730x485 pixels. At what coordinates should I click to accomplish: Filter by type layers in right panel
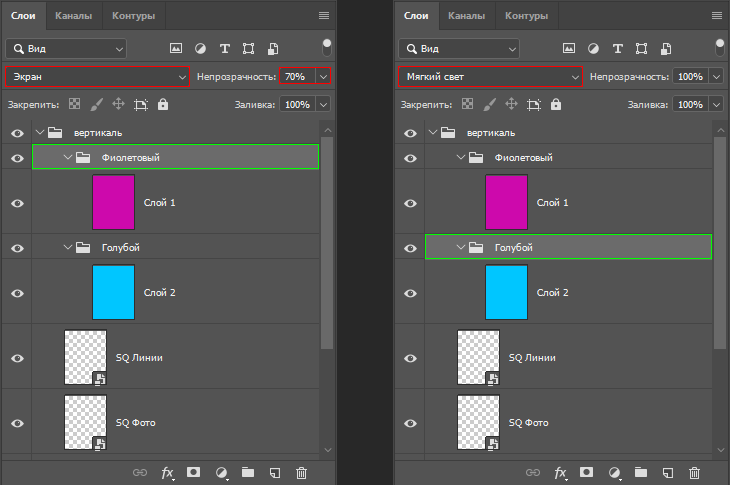tap(618, 48)
